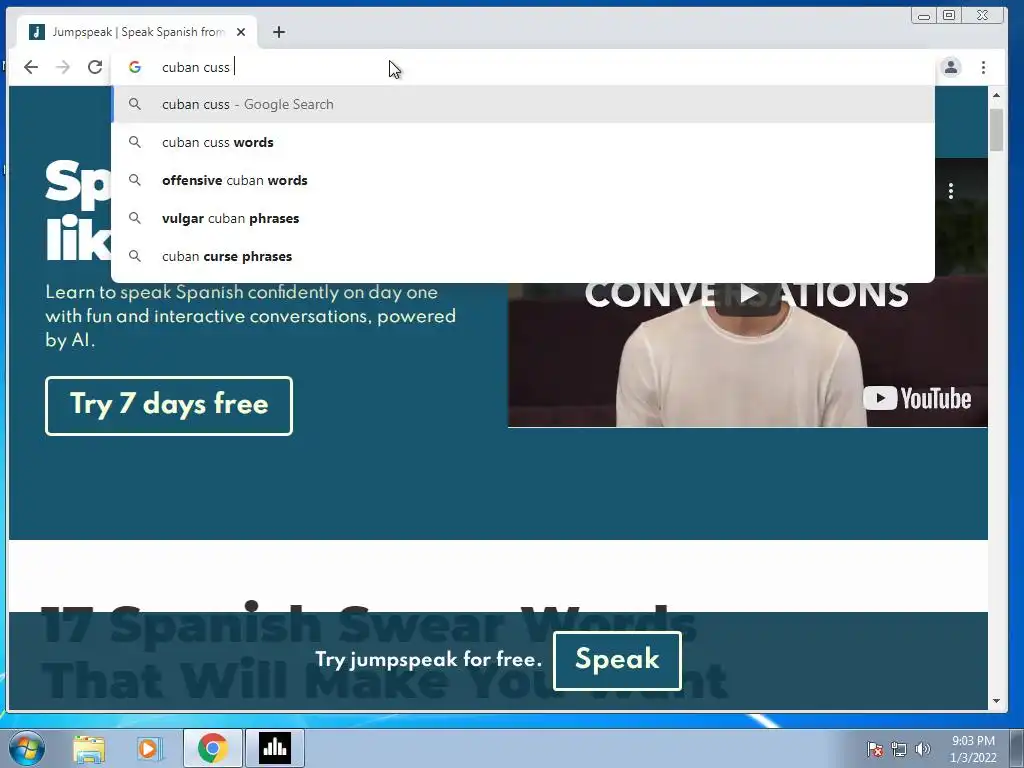Viewport: 1024px width, 768px height.
Task: Click the 'Try jumpspeak for free.' text
Action: [x=428, y=660]
